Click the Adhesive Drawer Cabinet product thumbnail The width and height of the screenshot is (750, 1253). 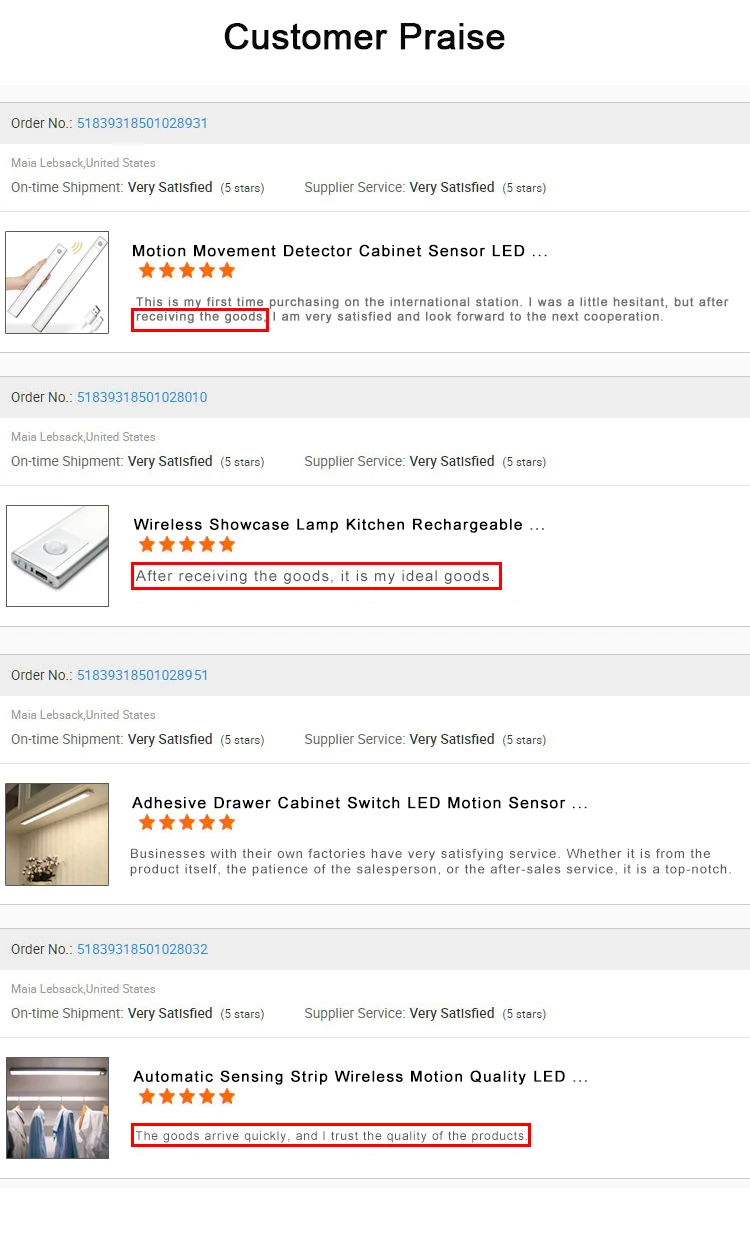57,834
